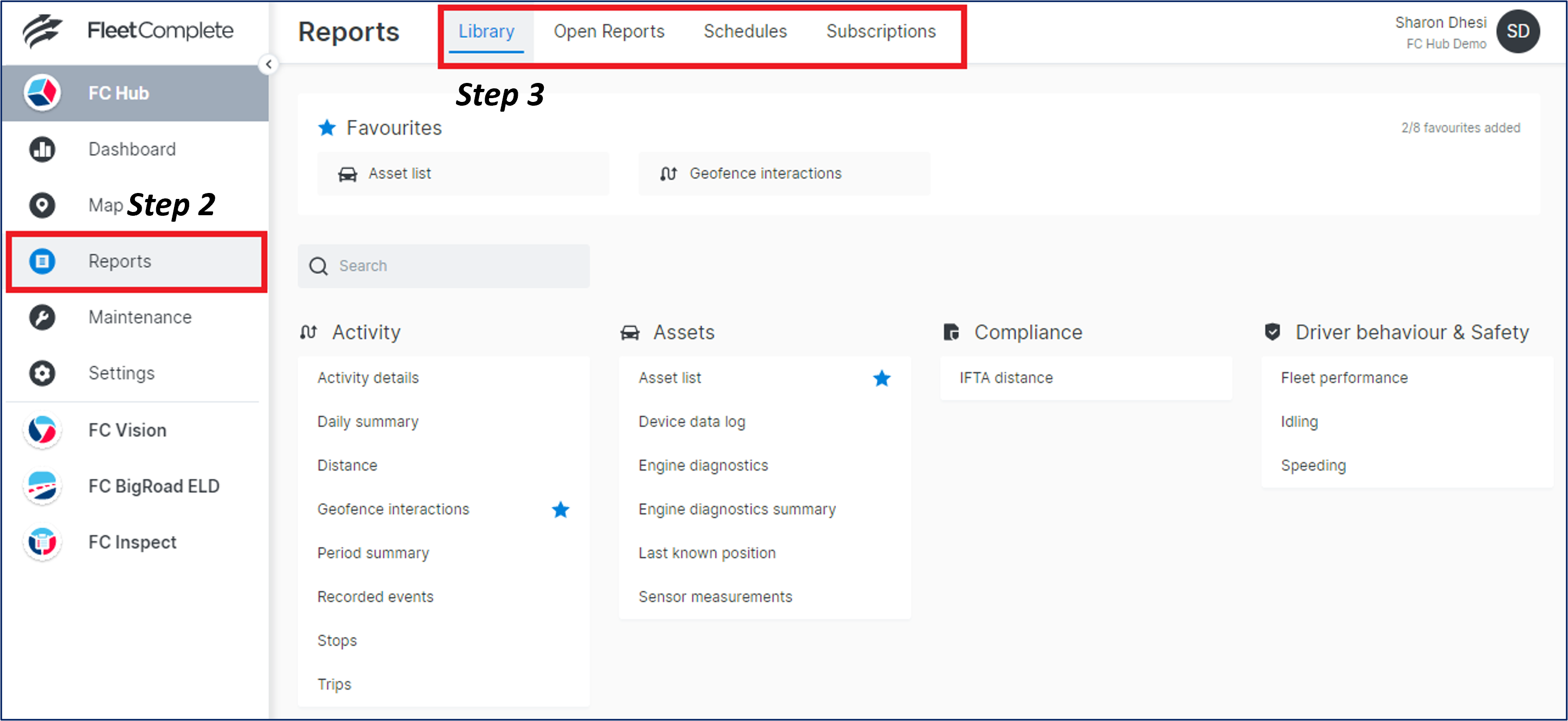Open Settings via the gear icon
Image resolution: width=1568 pixels, height=721 pixels.
(x=42, y=373)
